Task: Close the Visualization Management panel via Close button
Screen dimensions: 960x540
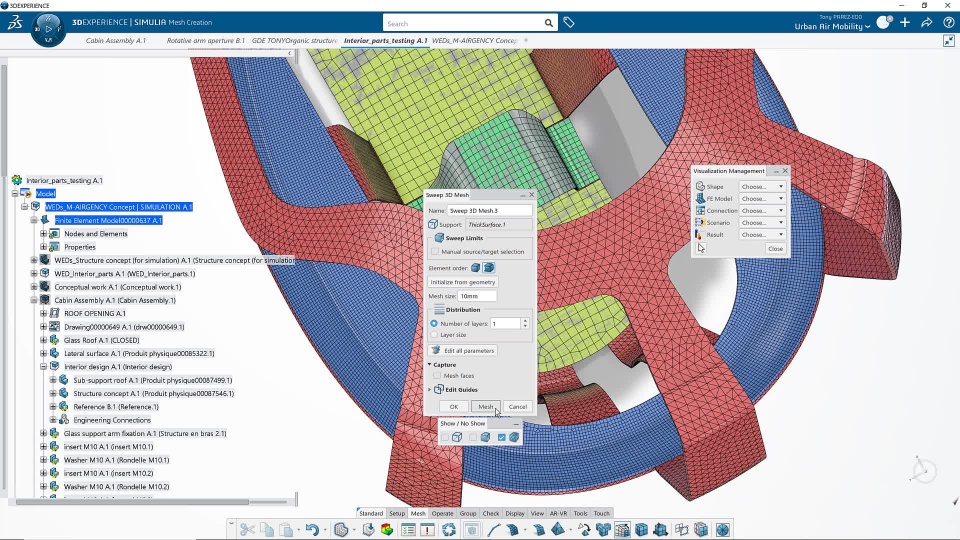Action: click(x=776, y=249)
